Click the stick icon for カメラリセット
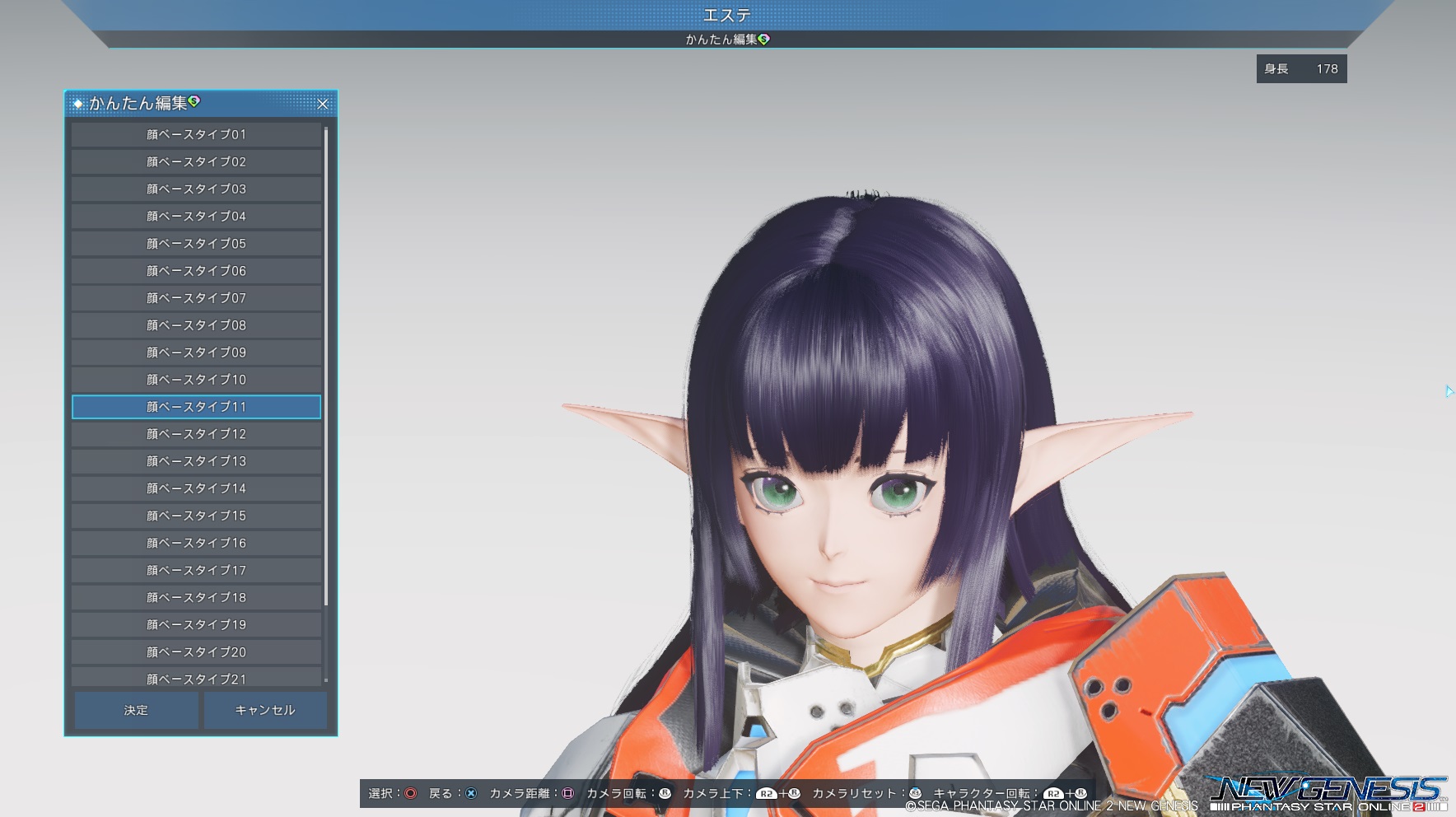The height and width of the screenshot is (817, 1456). coord(915,793)
